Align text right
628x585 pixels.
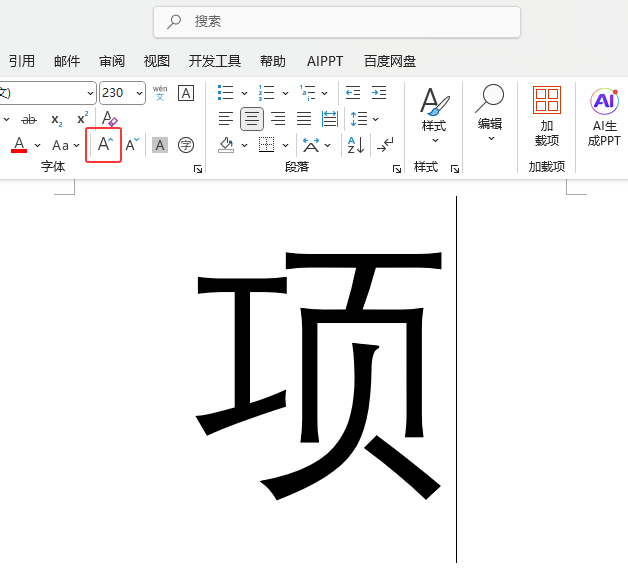278,119
